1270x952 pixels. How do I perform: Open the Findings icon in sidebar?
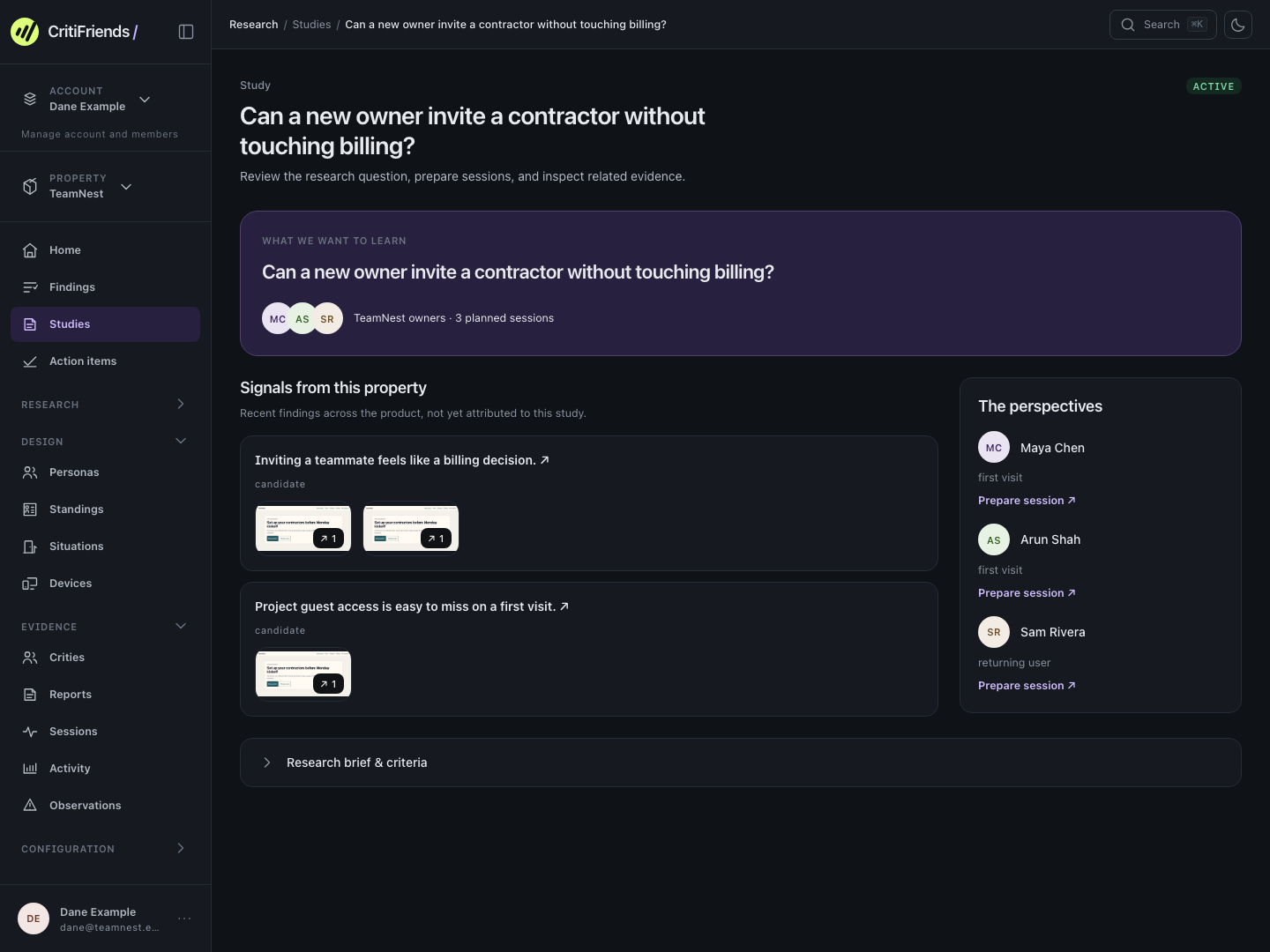point(30,287)
